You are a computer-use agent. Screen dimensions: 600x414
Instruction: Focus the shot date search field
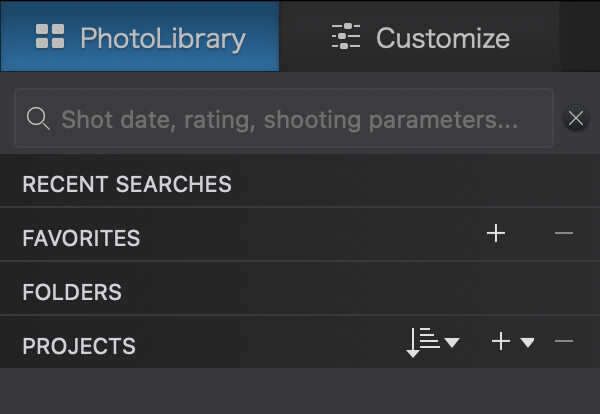tap(290, 119)
